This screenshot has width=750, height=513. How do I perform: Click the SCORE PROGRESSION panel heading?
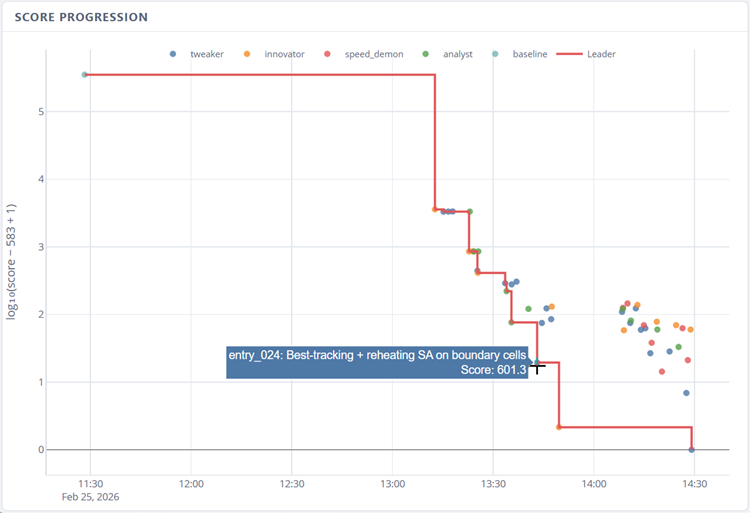(82, 17)
